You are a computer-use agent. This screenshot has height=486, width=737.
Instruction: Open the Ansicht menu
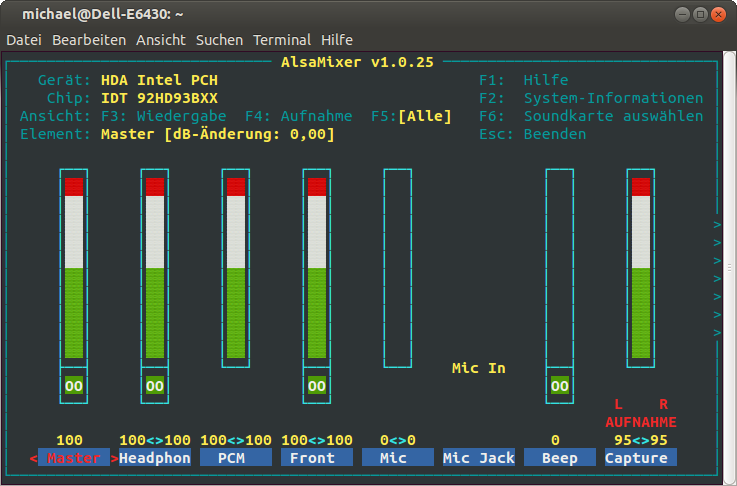(x=161, y=40)
